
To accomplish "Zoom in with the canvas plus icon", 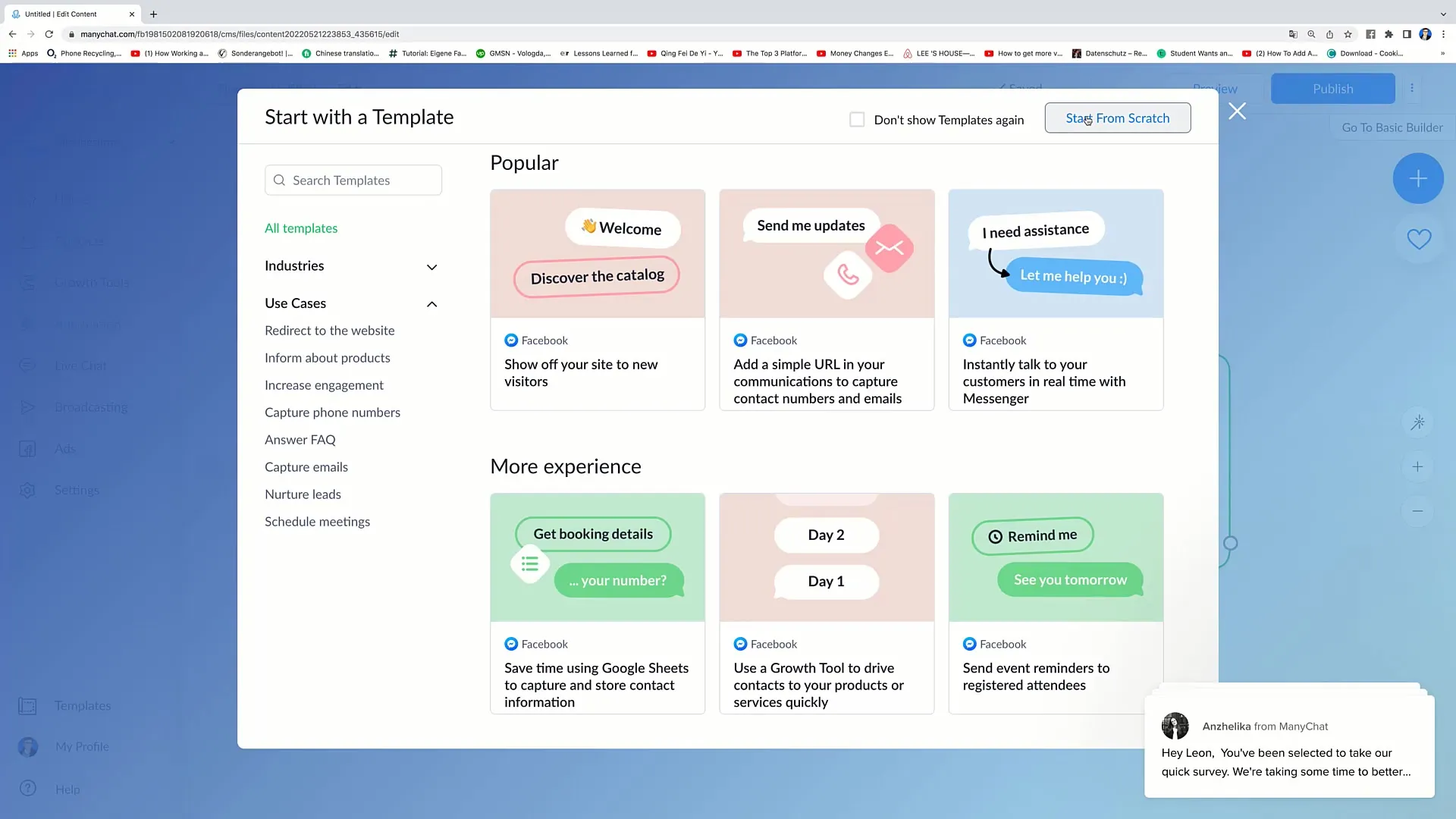I will coord(1417,467).
